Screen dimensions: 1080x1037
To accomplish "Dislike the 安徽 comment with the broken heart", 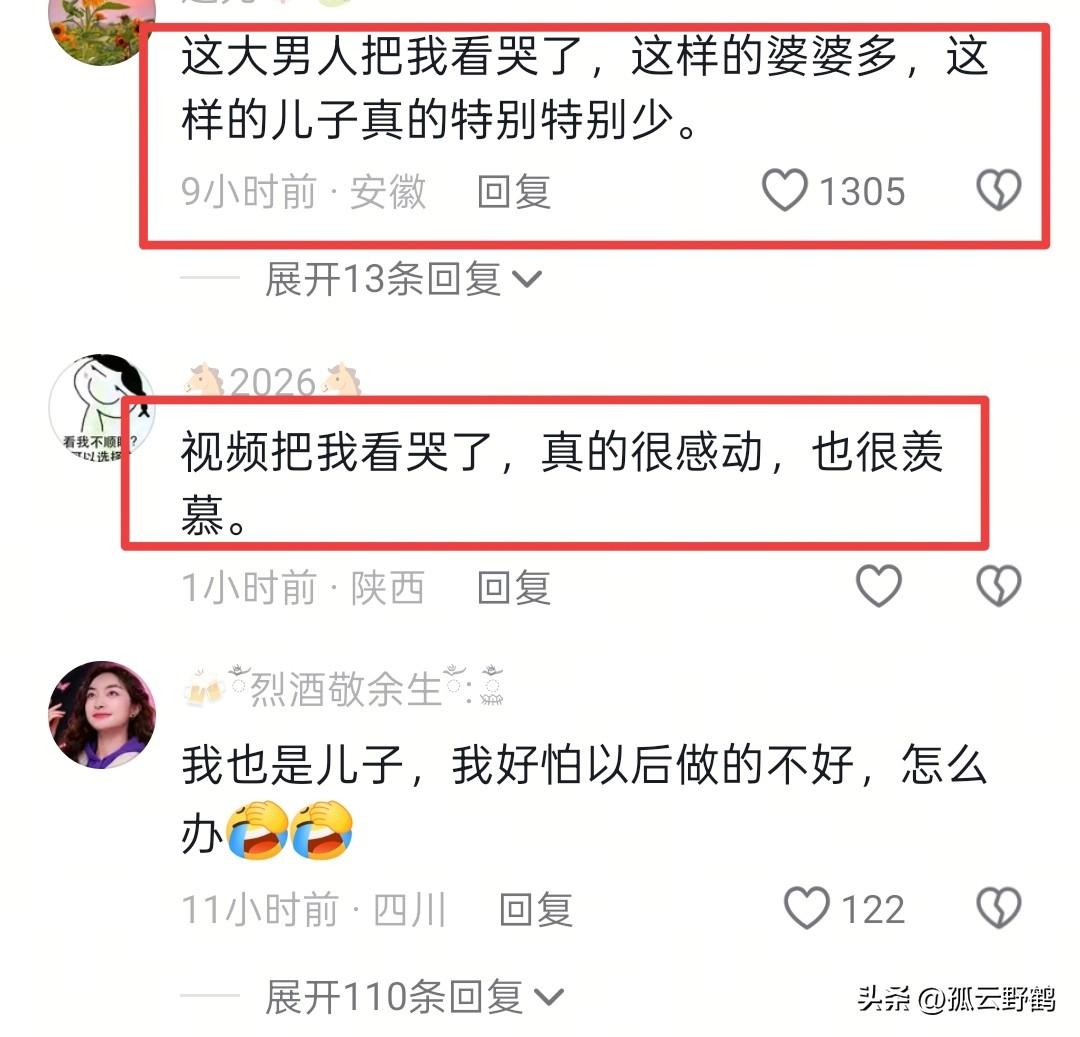I will 999,190.
